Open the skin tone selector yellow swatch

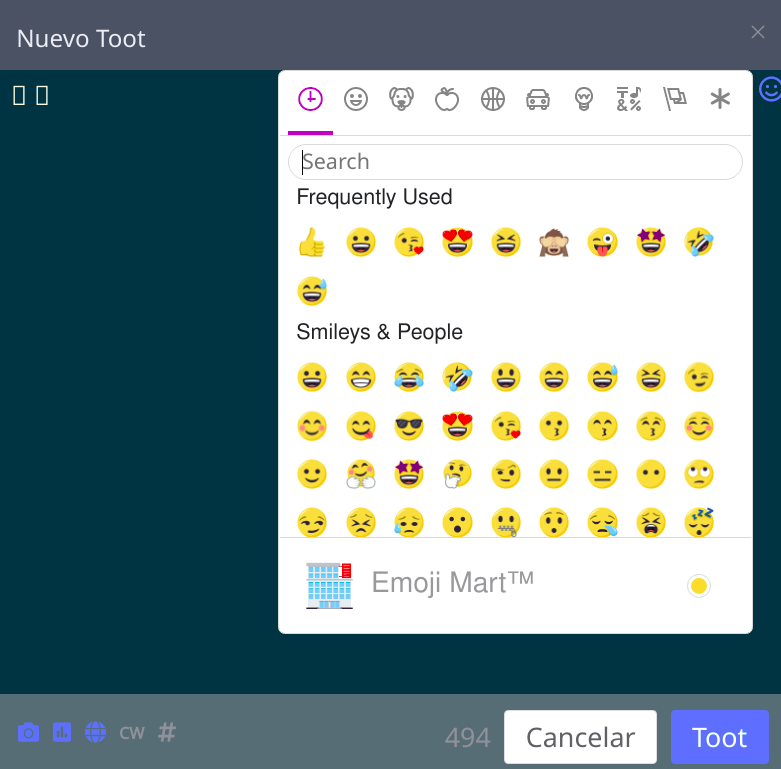(699, 586)
